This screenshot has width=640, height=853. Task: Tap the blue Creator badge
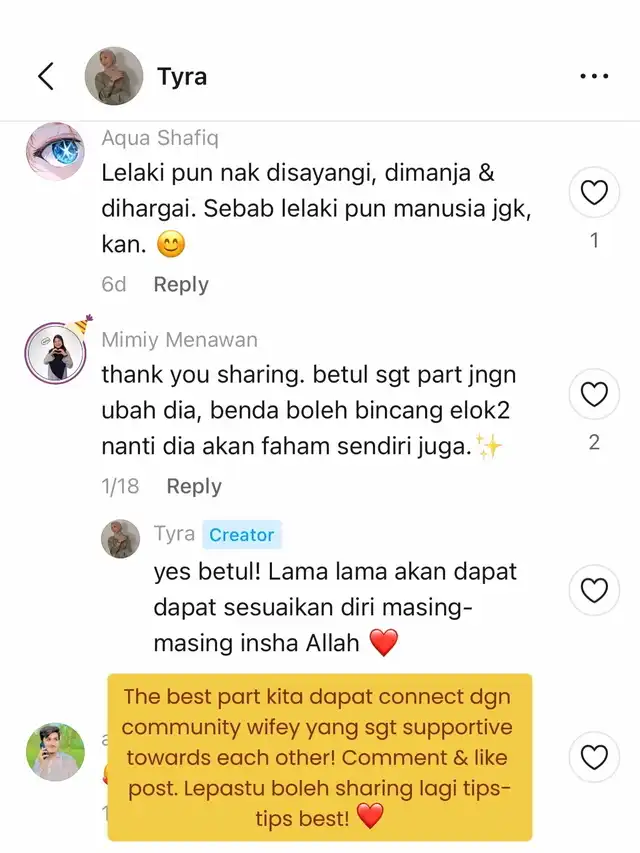click(x=242, y=535)
